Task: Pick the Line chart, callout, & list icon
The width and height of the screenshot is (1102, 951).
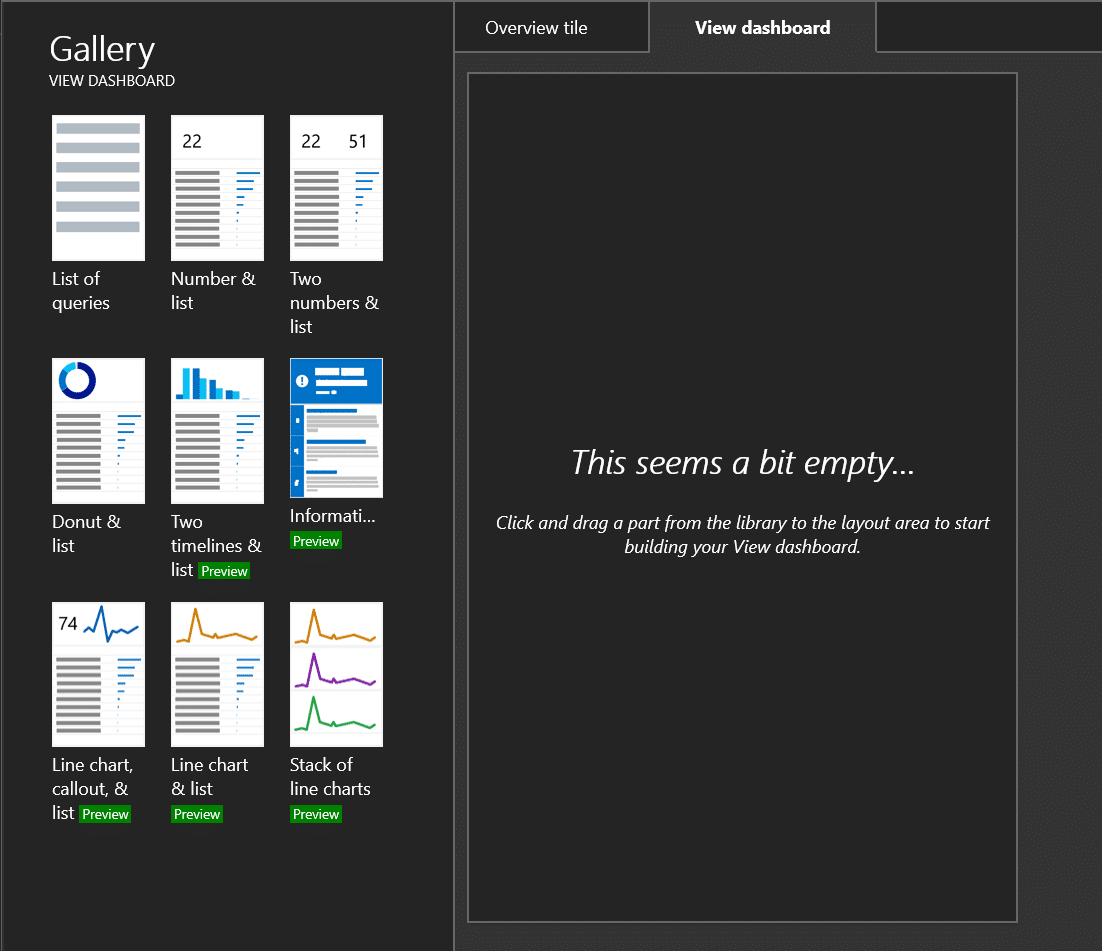Action: pos(98,674)
